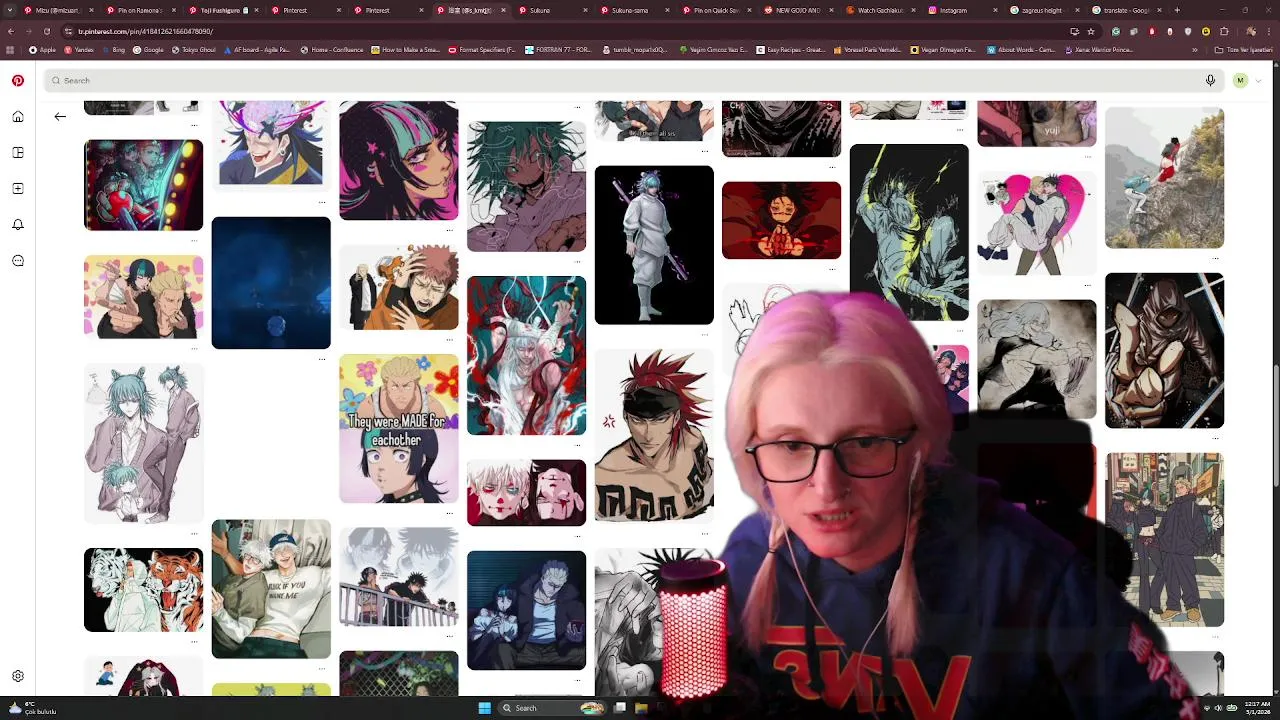Focus the Pinterest Search field
This screenshot has width=1280, height=720.
pos(634,80)
